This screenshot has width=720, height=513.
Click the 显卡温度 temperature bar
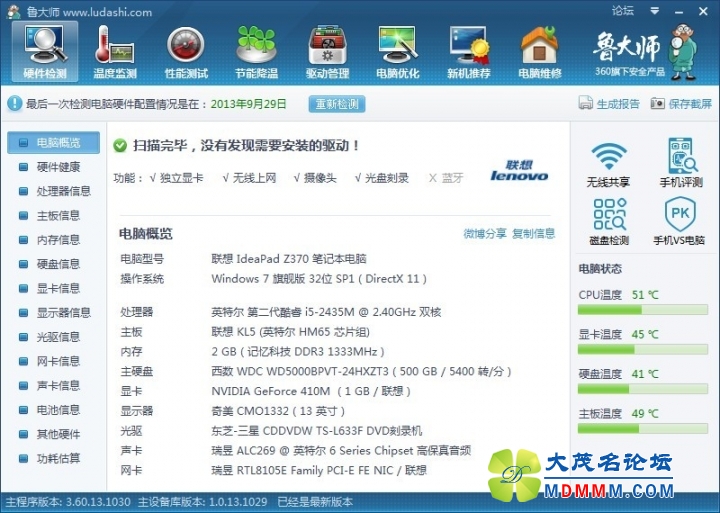[642, 350]
